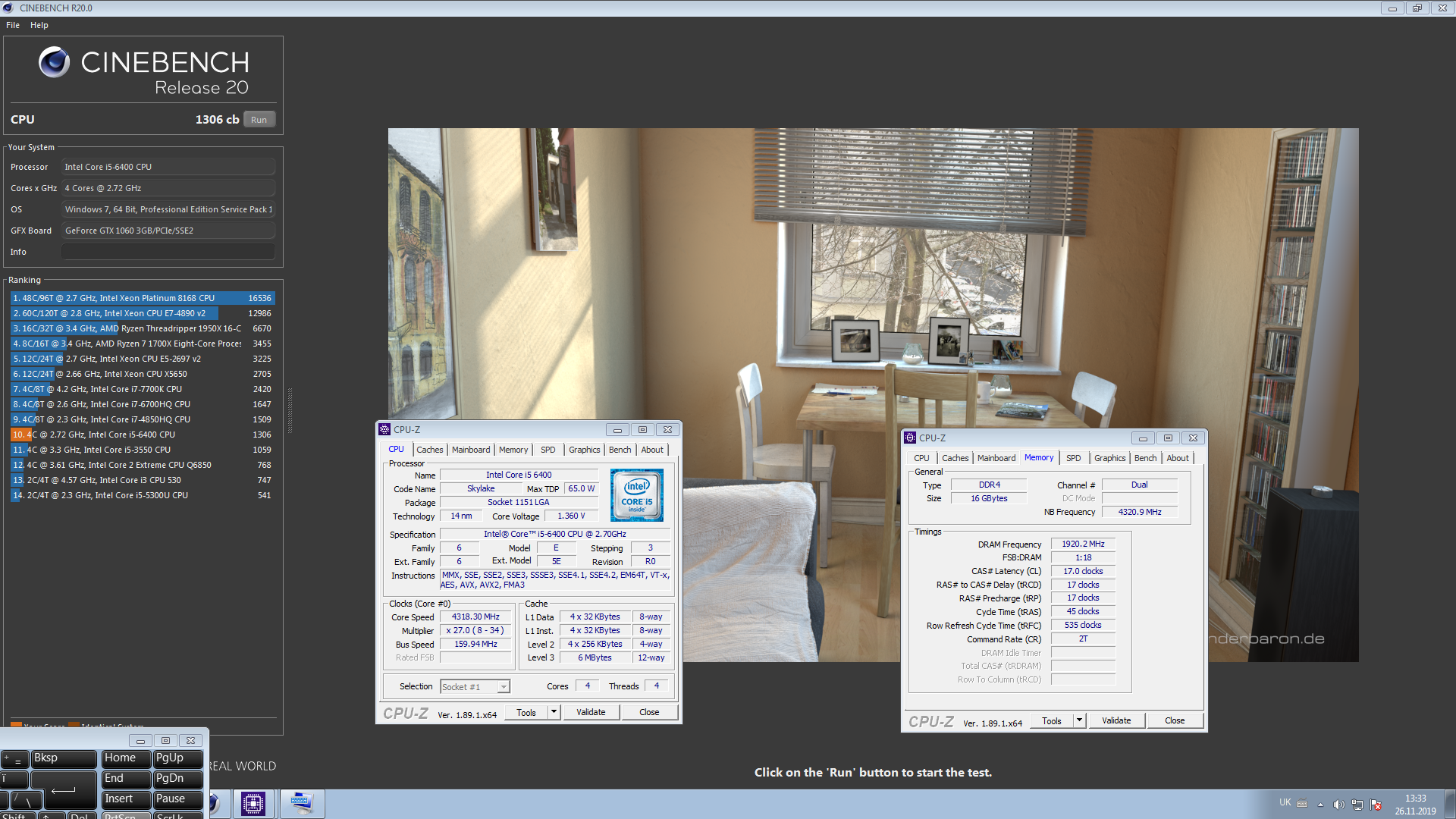Switch to CPU tab in right CPU-Z window

[921, 458]
